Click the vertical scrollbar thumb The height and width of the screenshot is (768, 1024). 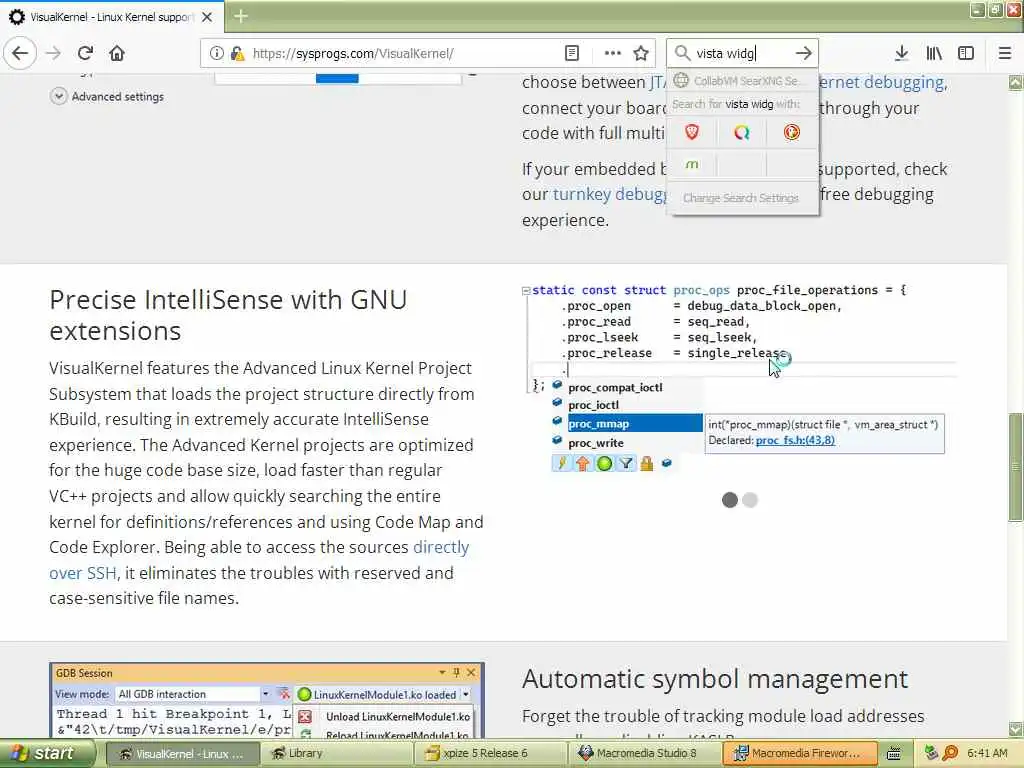point(1016,467)
